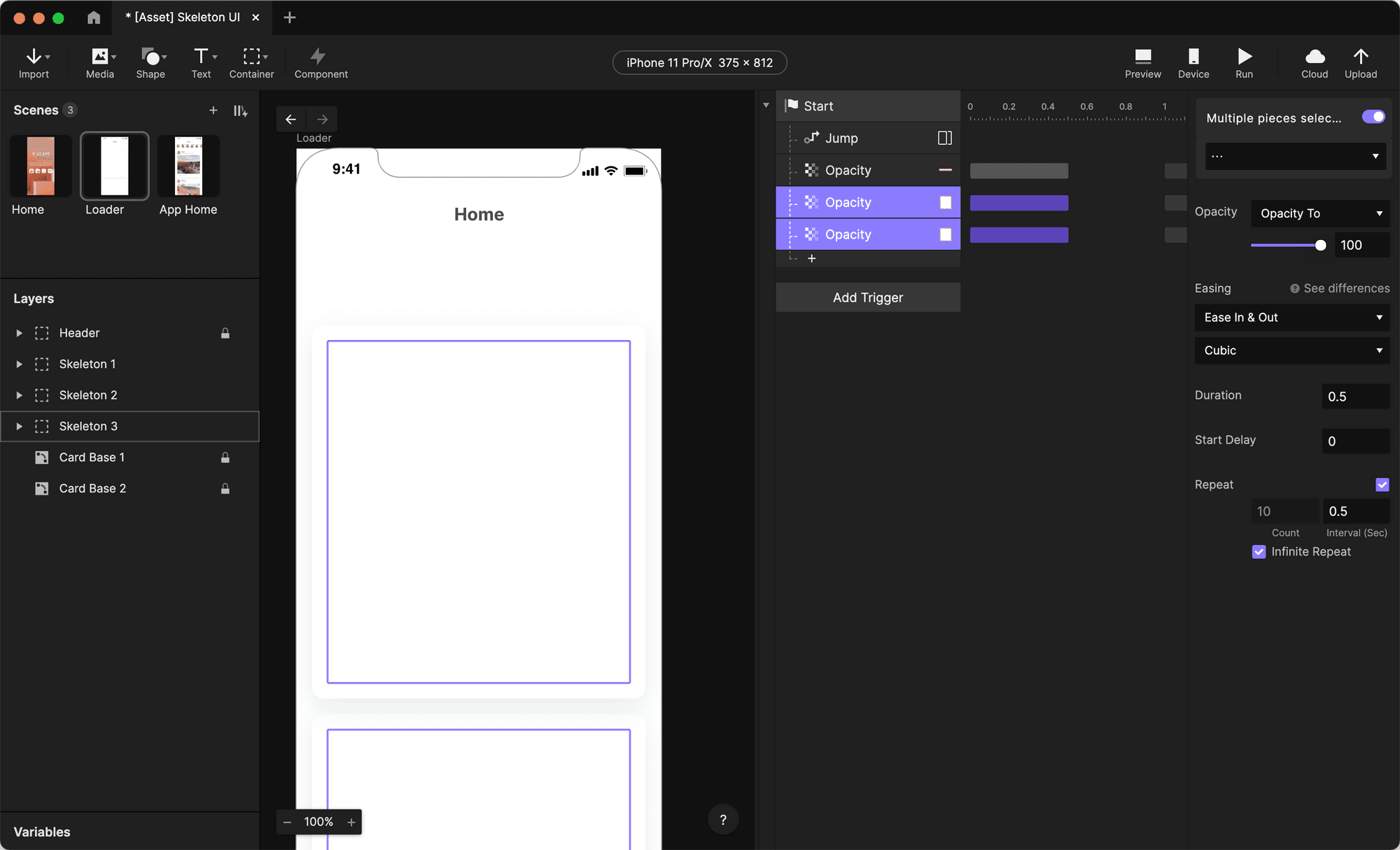Open the Cloud option

point(1315,62)
